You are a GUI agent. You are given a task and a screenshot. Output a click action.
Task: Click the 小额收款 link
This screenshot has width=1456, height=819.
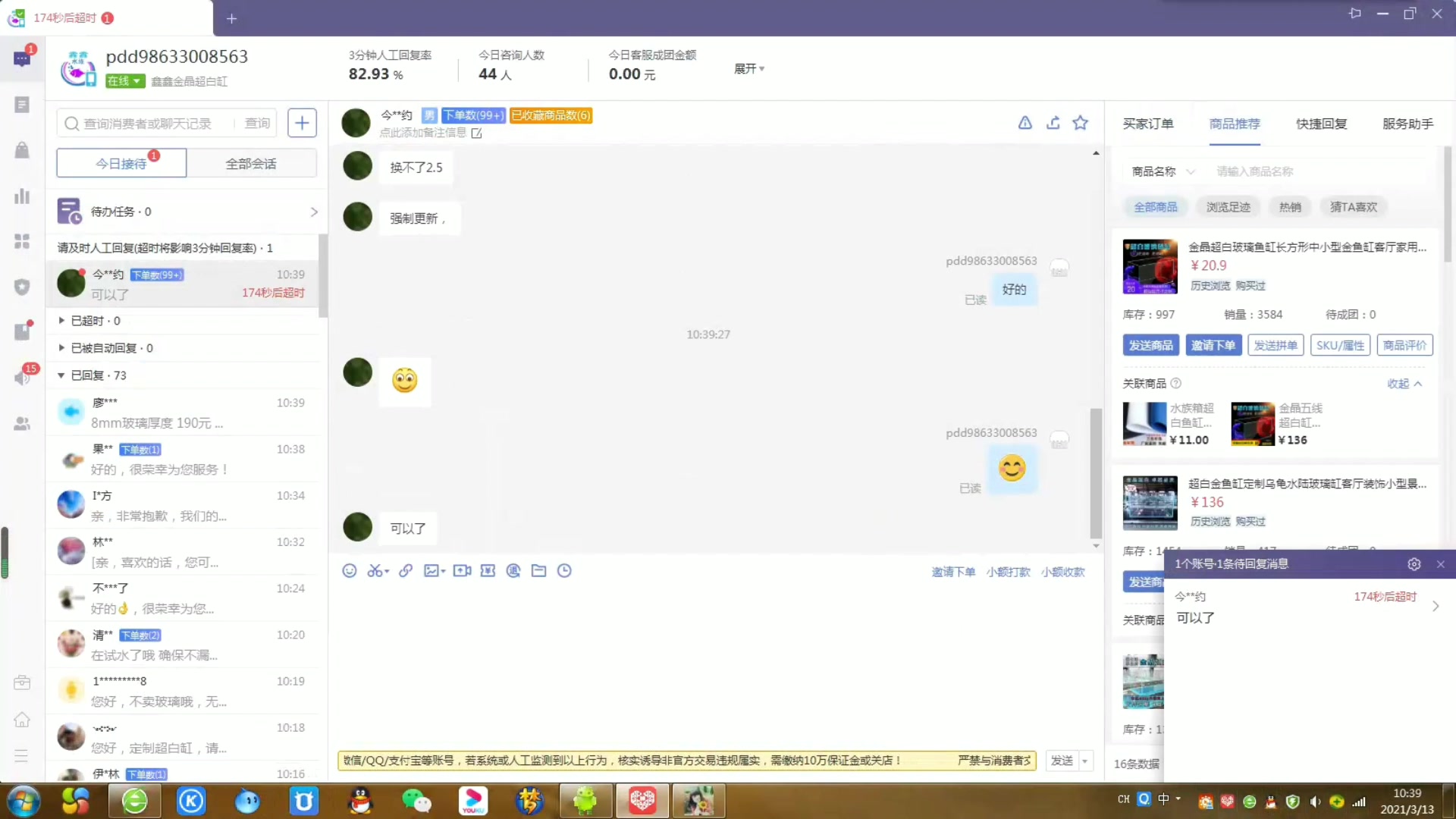point(1062,572)
